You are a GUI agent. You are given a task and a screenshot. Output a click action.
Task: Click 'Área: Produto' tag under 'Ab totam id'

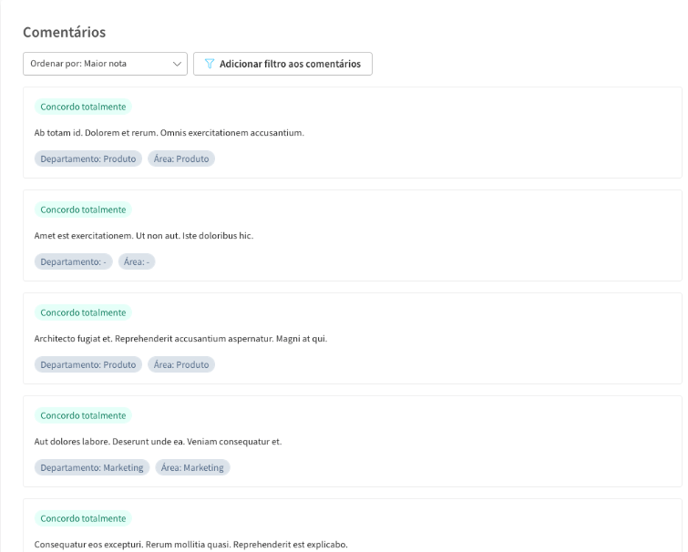[181, 159]
